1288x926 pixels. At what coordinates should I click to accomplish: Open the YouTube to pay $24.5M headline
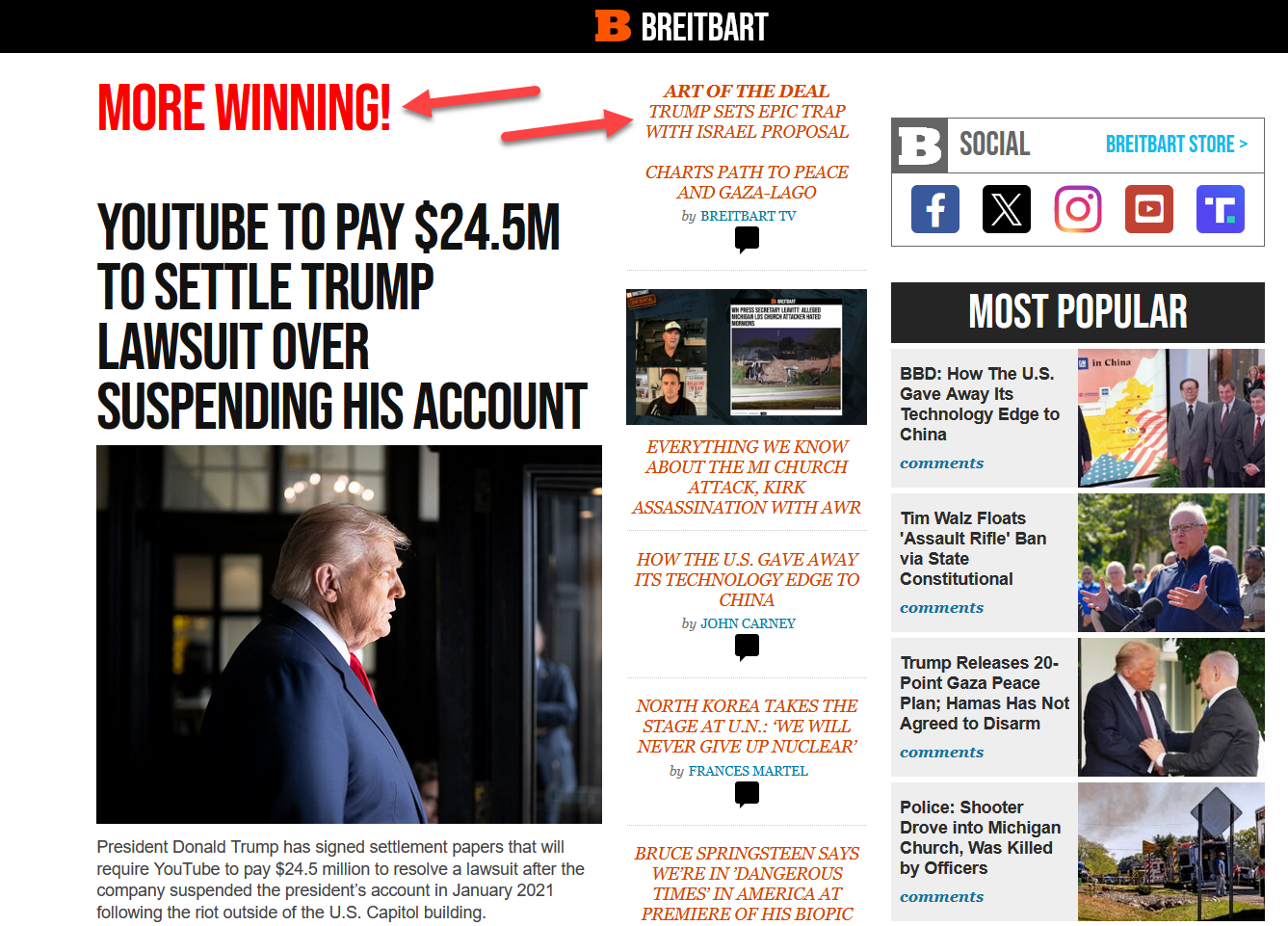(342, 315)
